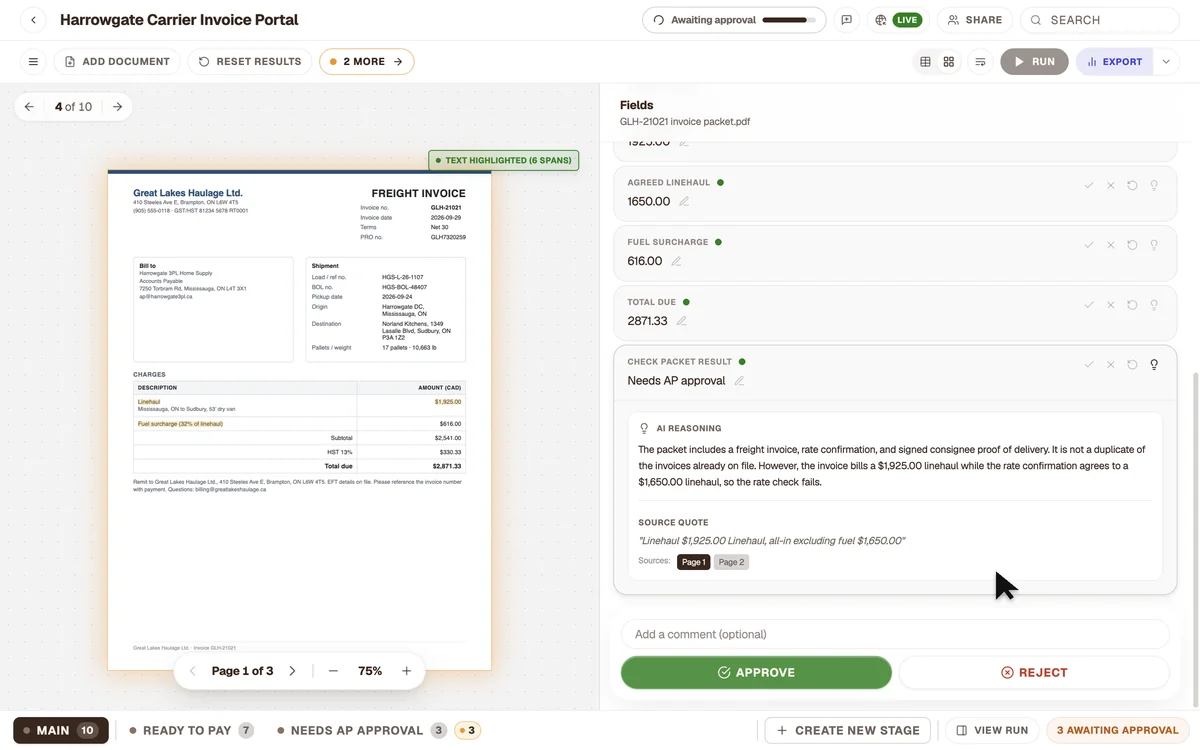Edit the Check Packet Result pencil
This screenshot has height=750, width=1200.
tap(739, 381)
